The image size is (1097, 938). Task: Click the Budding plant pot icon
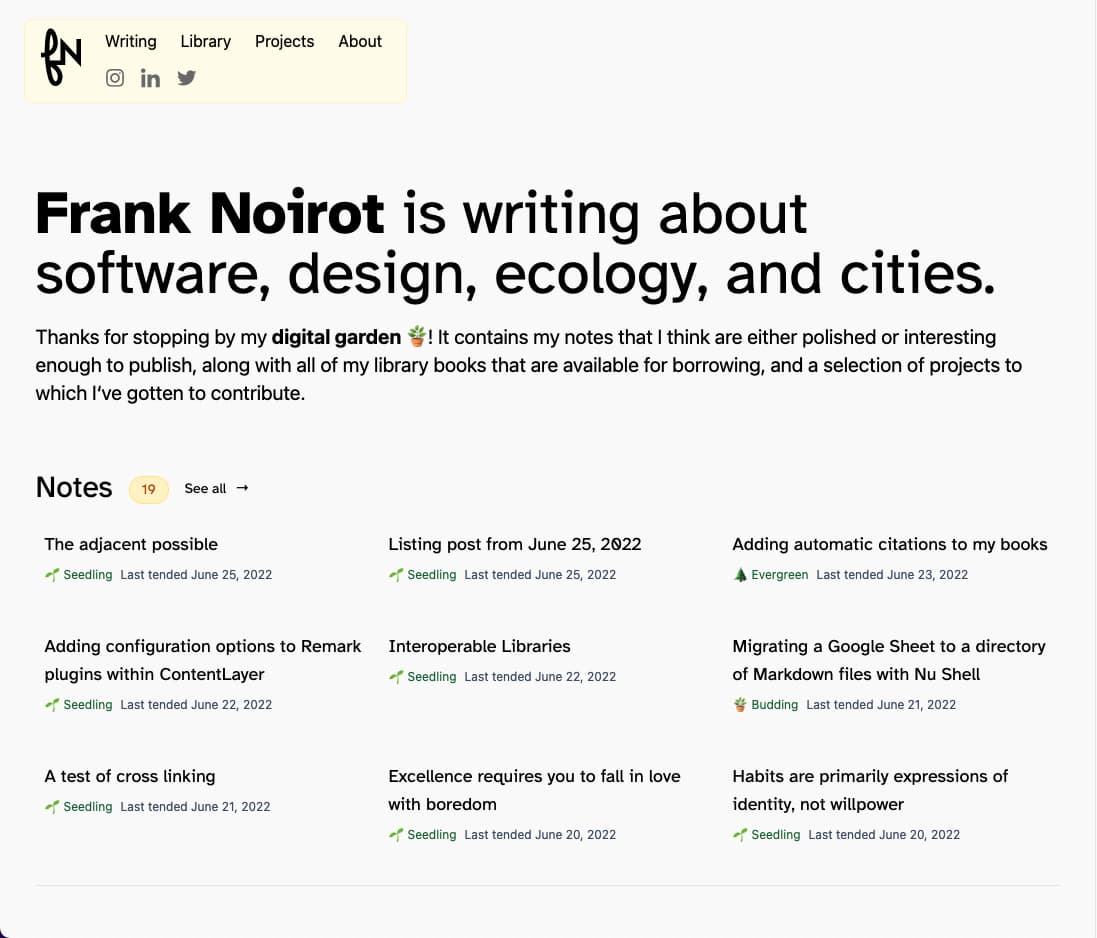coord(741,705)
